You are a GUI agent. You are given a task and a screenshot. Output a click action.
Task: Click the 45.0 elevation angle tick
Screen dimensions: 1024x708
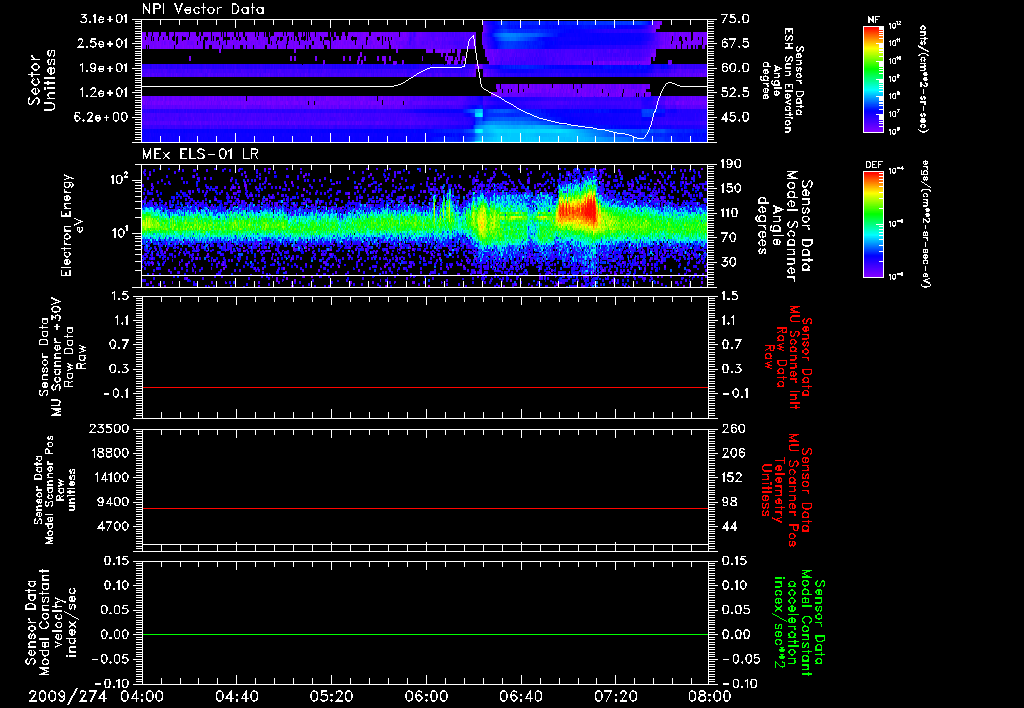click(735, 117)
